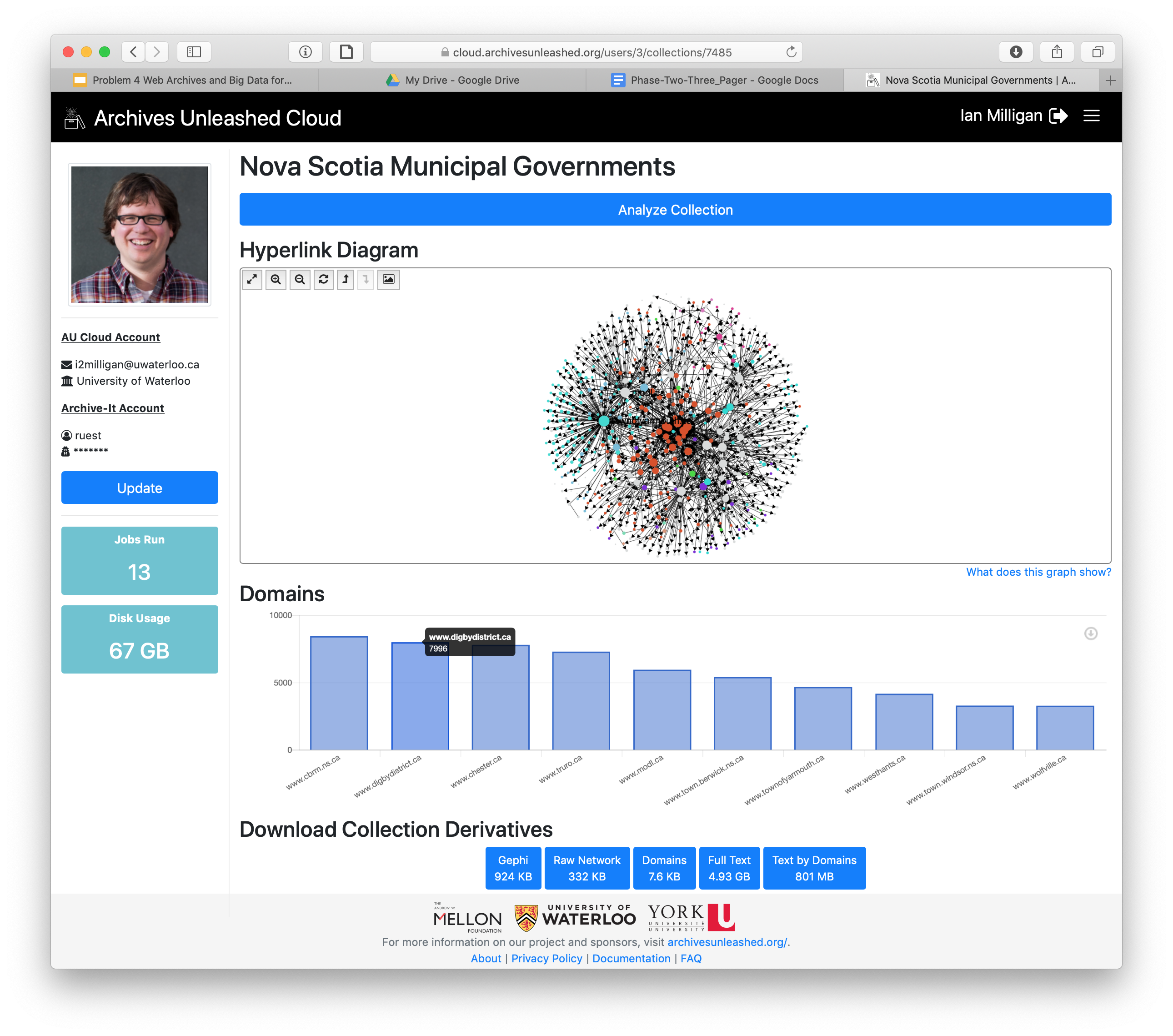
Task: Click the Jobs Run 13 card
Action: 140,561
